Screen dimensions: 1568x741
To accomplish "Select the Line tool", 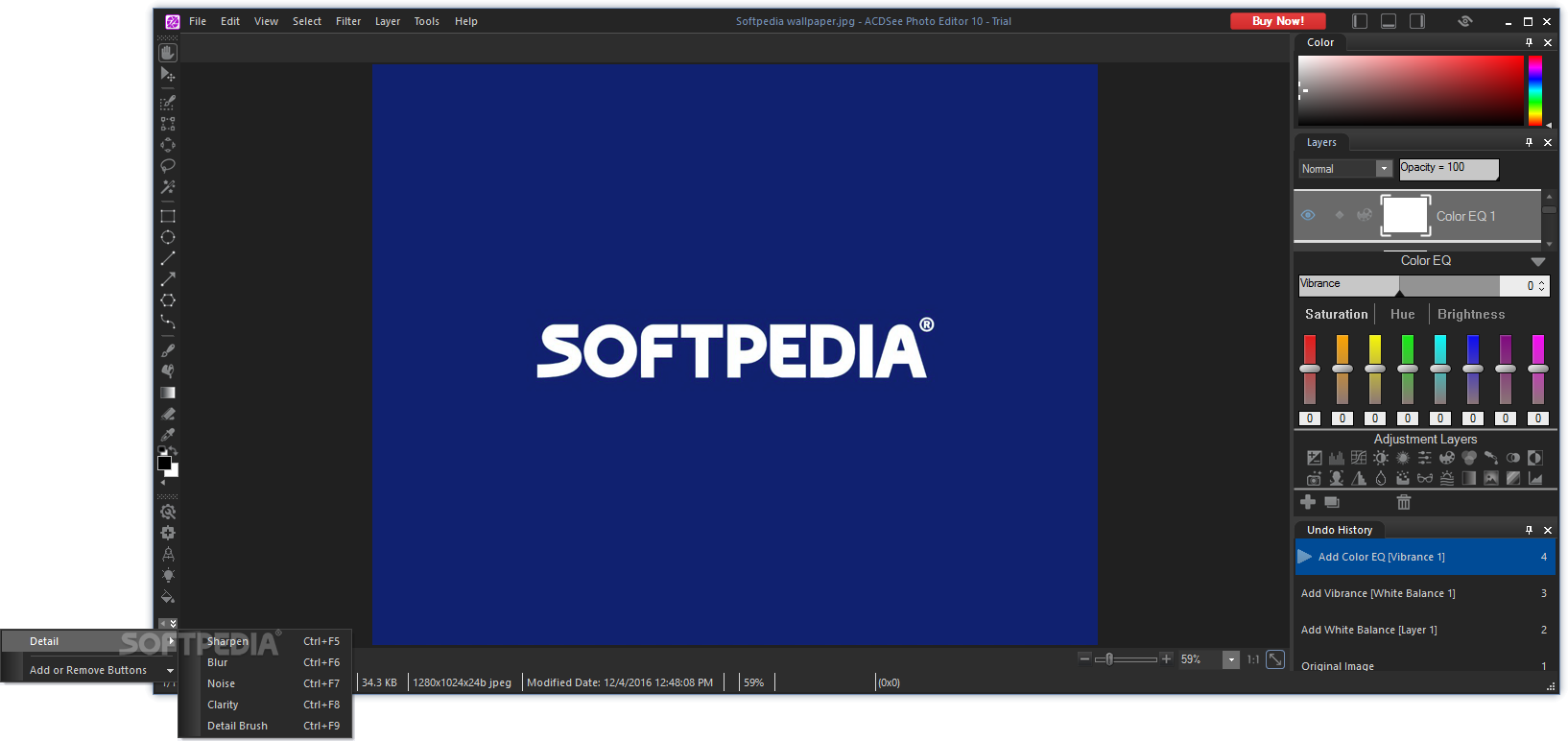I will pos(168,258).
